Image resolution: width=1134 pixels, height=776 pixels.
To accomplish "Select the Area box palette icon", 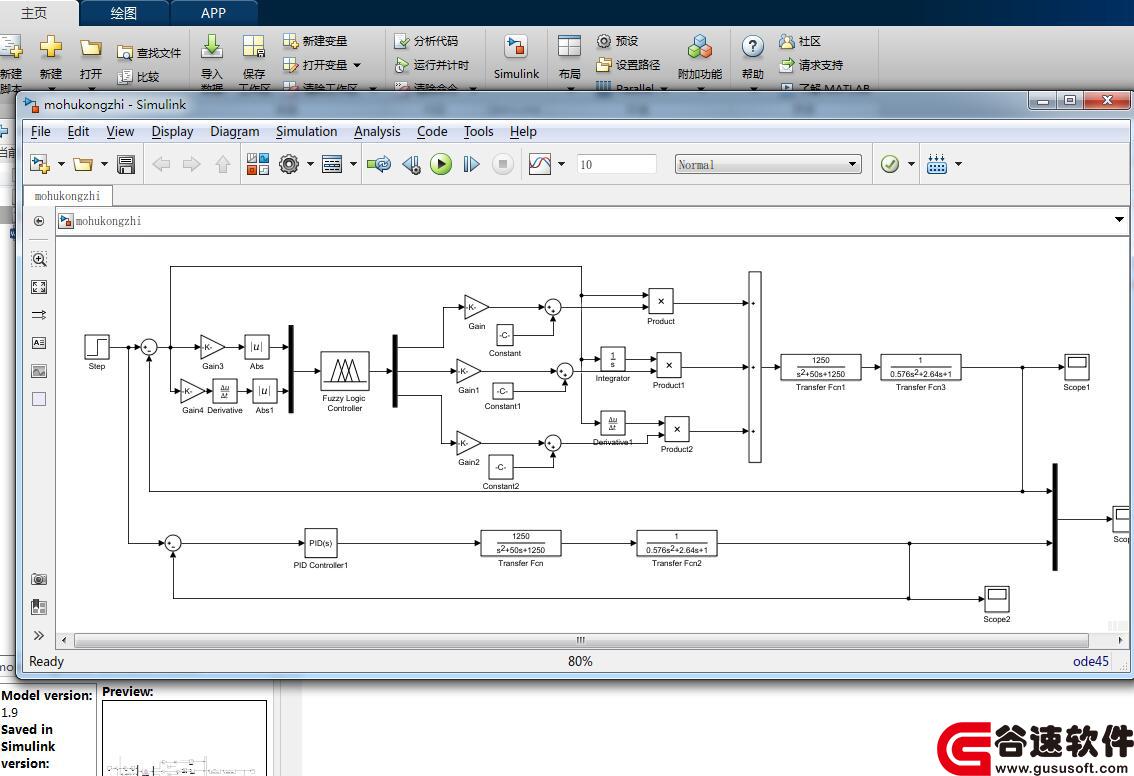I will coord(39,399).
